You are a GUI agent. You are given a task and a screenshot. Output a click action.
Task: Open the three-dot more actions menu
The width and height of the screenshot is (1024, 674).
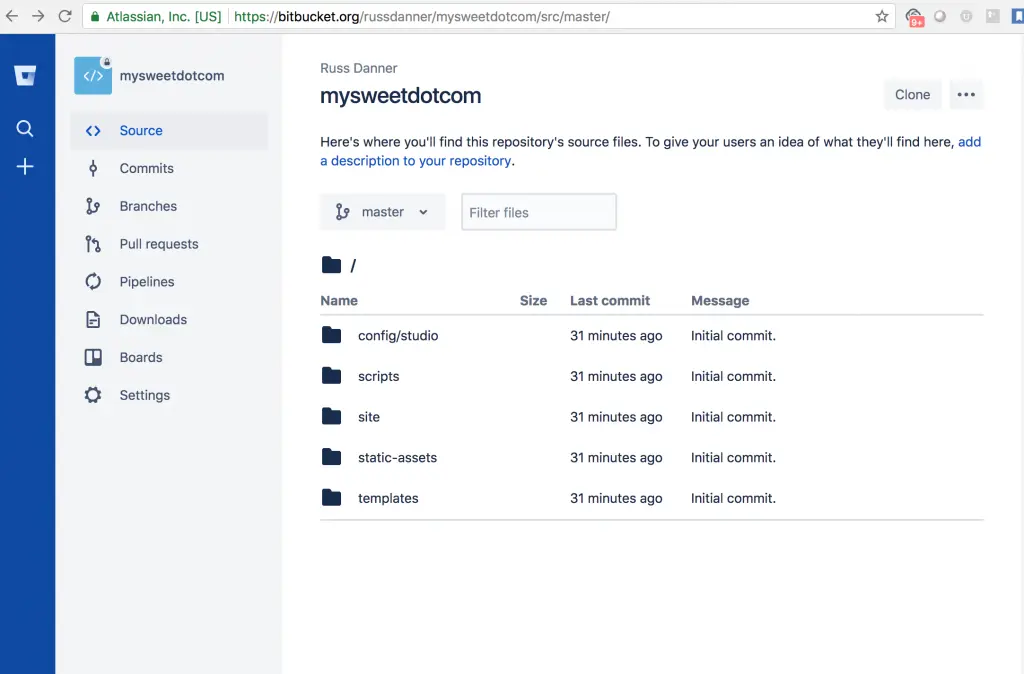pos(965,95)
